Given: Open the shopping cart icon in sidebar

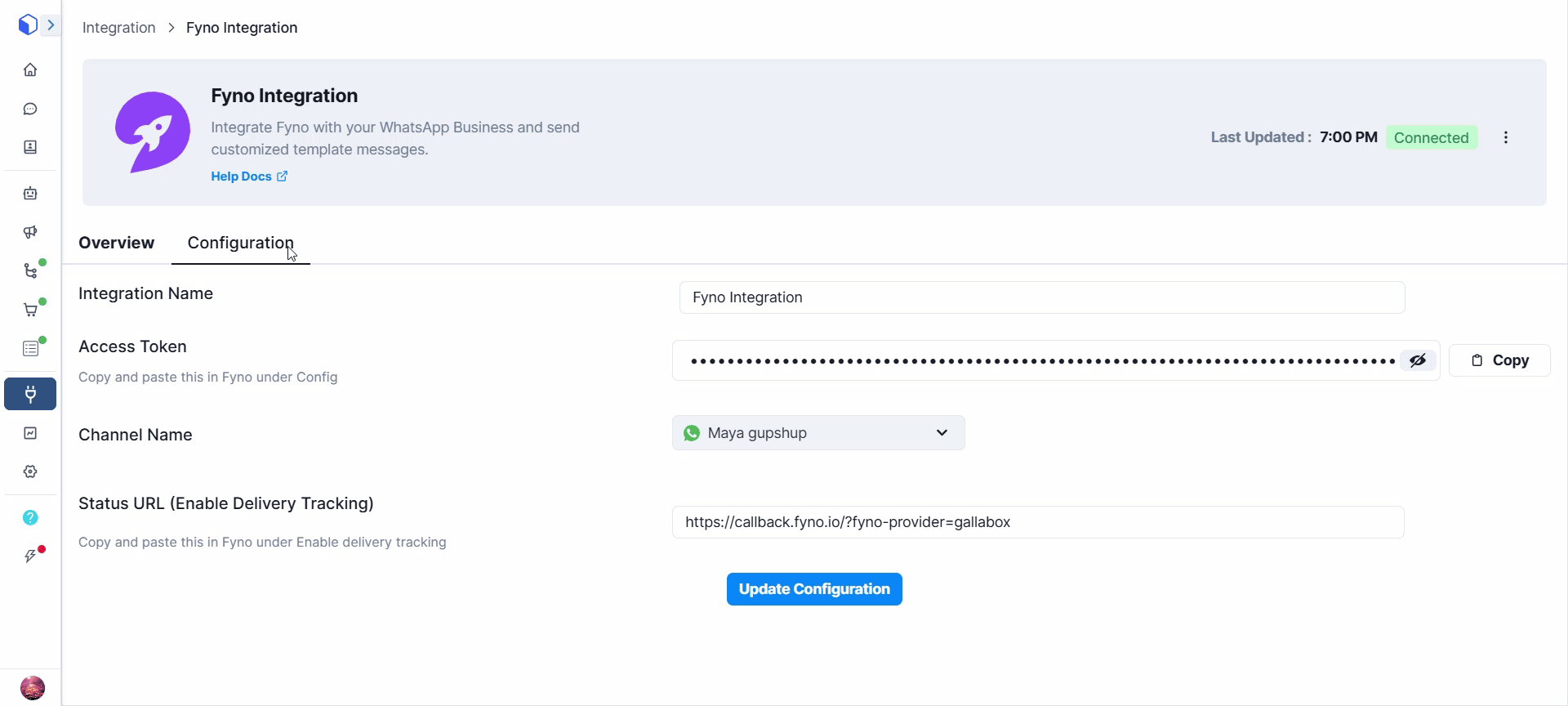Looking at the screenshot, I should click(x=30, y=310).
